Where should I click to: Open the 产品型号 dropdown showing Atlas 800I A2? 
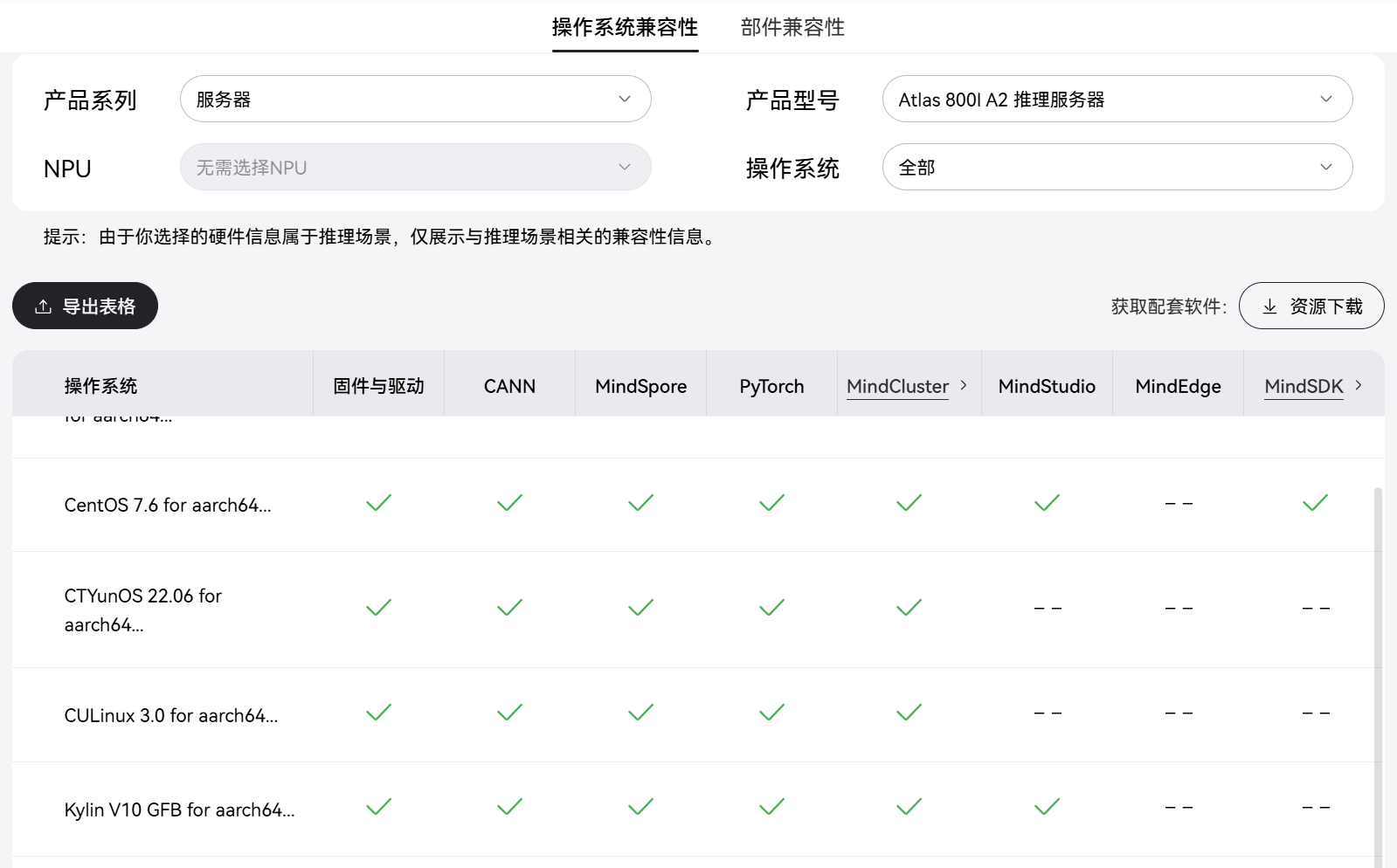tap(1117, 99)
